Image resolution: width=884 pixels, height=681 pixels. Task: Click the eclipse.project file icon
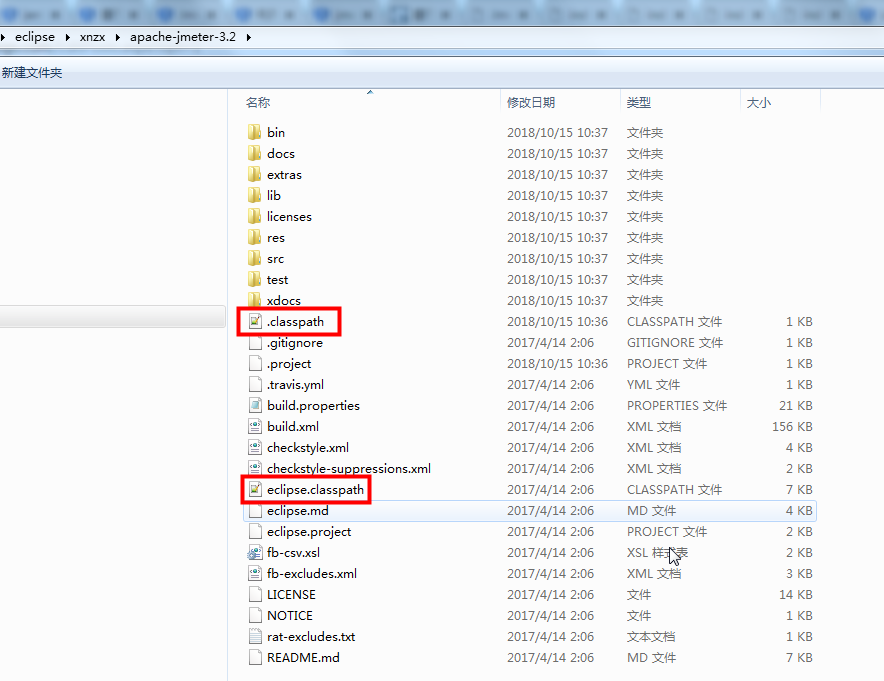click(255, 532)
